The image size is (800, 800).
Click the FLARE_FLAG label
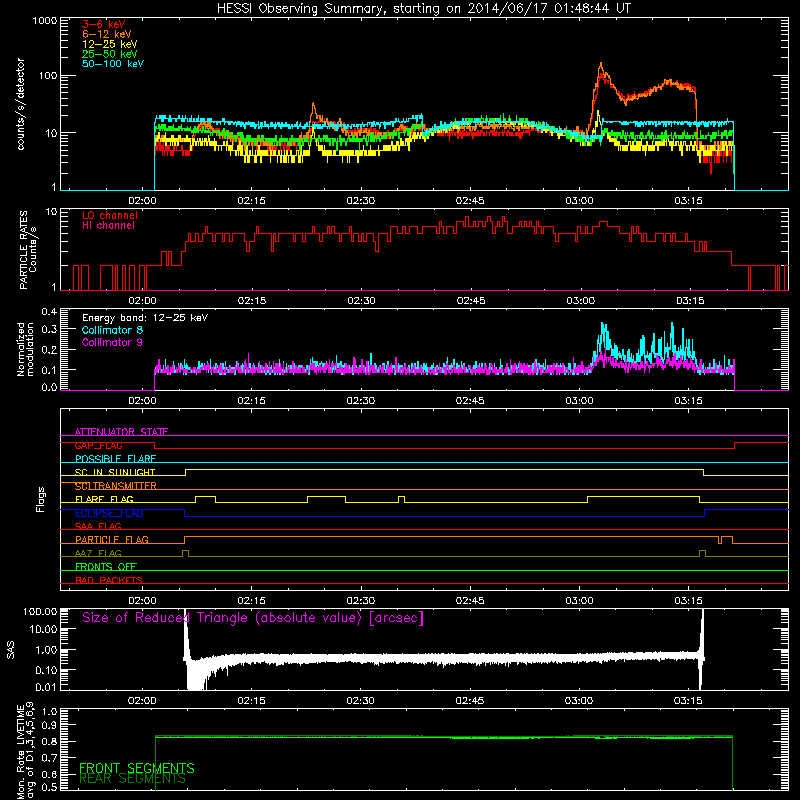pos(104,499)
